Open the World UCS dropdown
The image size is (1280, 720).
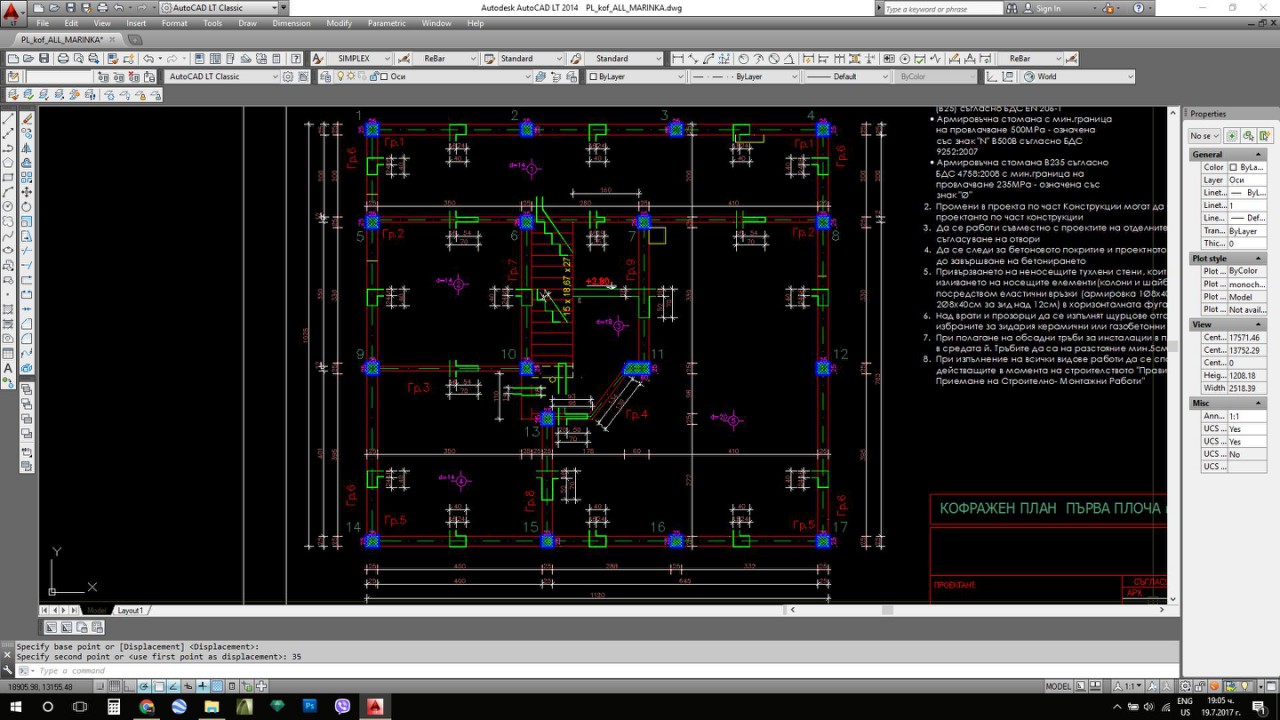point(1129,77)
